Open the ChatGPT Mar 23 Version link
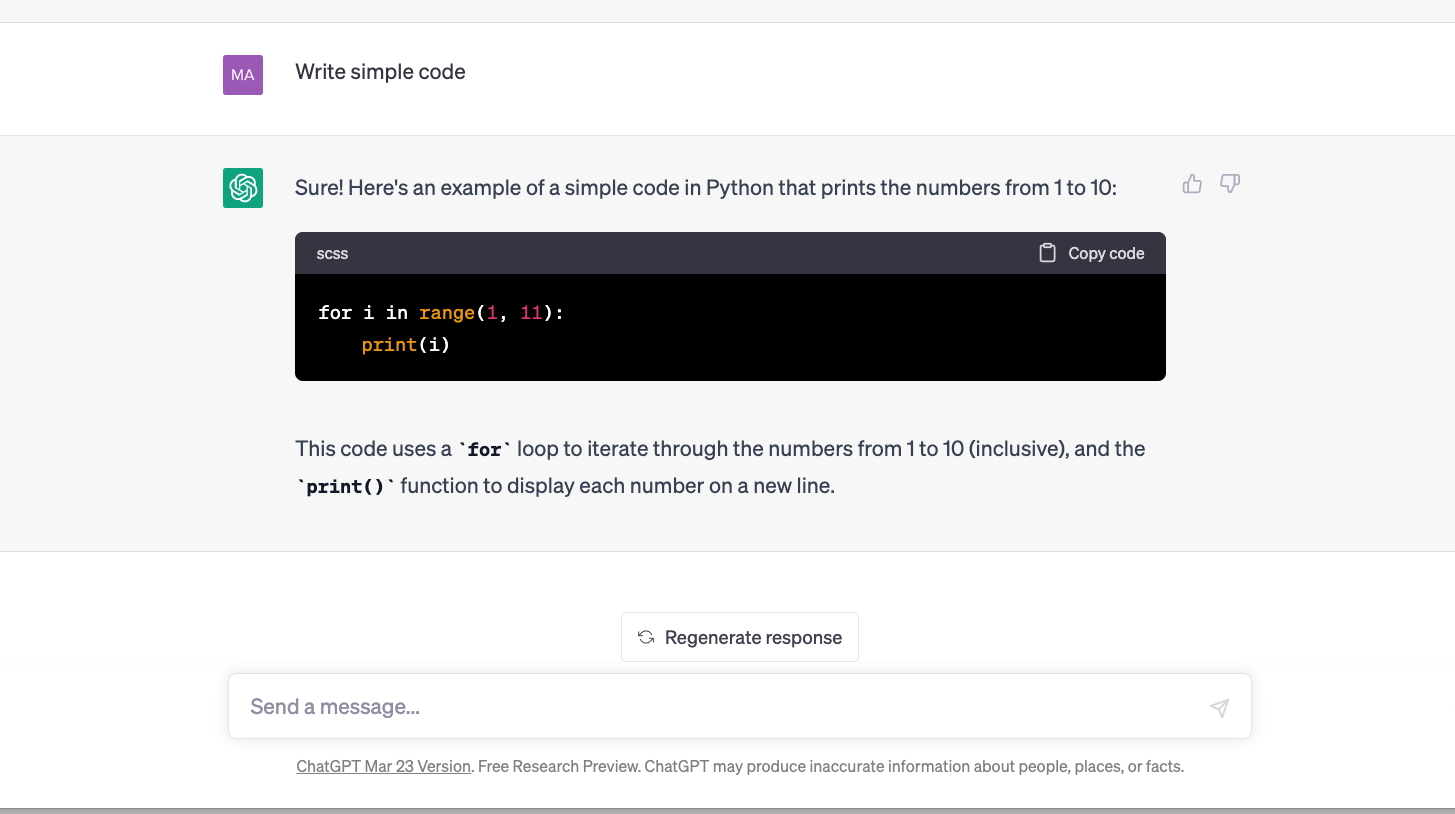 point(383,766)
